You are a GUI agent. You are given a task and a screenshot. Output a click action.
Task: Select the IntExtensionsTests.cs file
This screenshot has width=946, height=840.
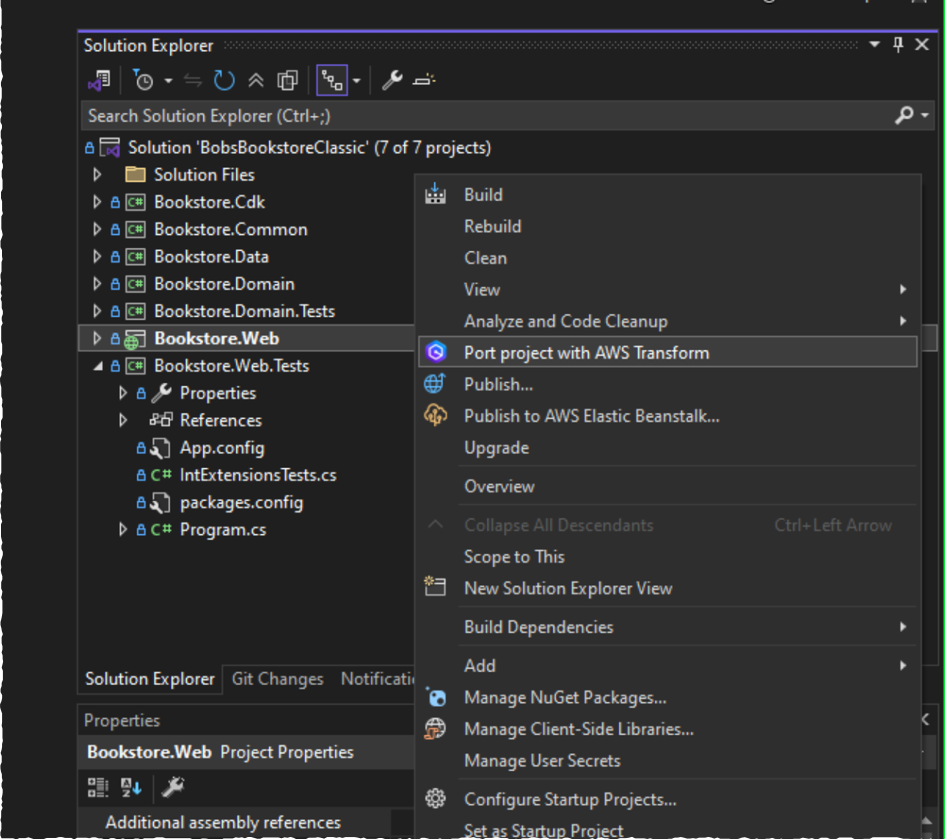(x=257, y=475)
